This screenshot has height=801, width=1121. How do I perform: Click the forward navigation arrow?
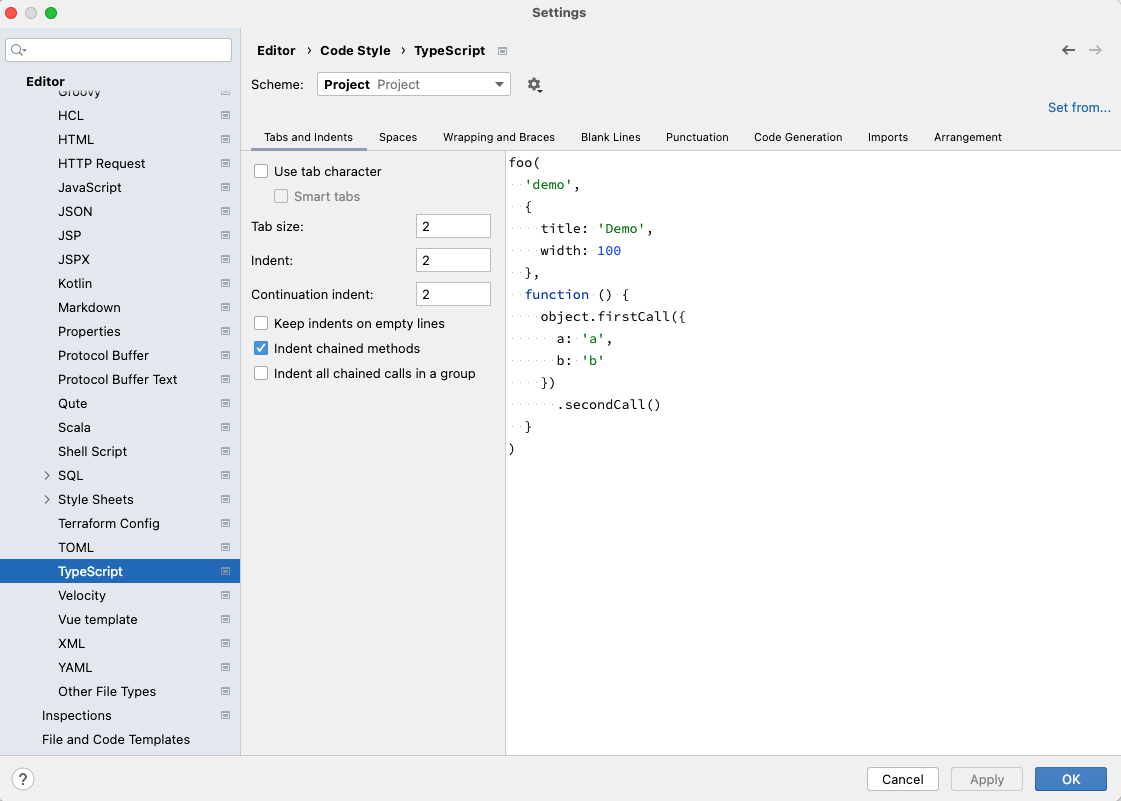click(1095, 50)
